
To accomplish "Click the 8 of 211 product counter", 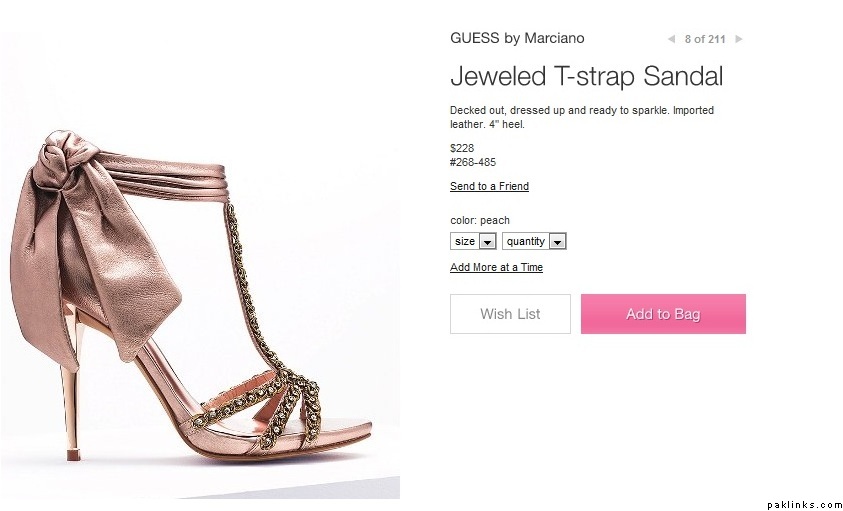I will 705,39.
